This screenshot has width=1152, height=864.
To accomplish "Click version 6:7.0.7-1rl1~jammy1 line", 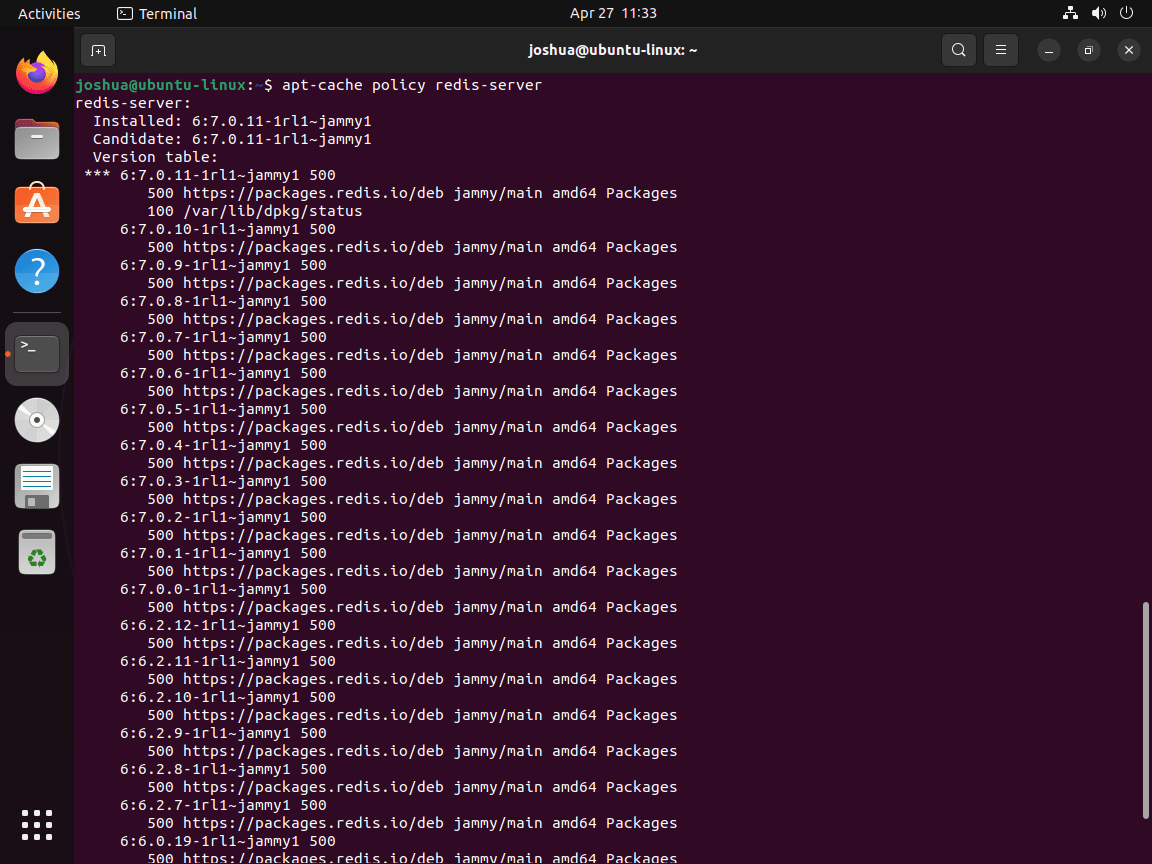I will [223, 337].
